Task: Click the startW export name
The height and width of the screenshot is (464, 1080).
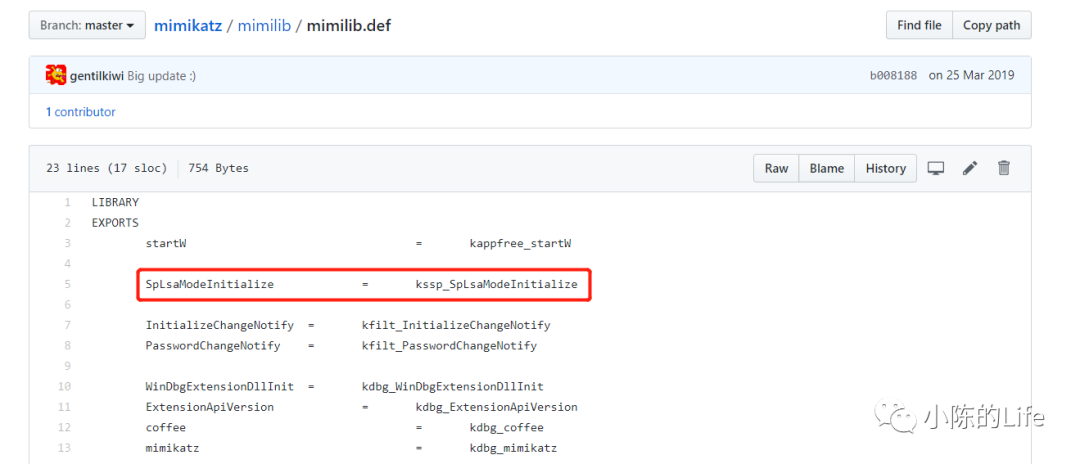Action: [166, 243]
